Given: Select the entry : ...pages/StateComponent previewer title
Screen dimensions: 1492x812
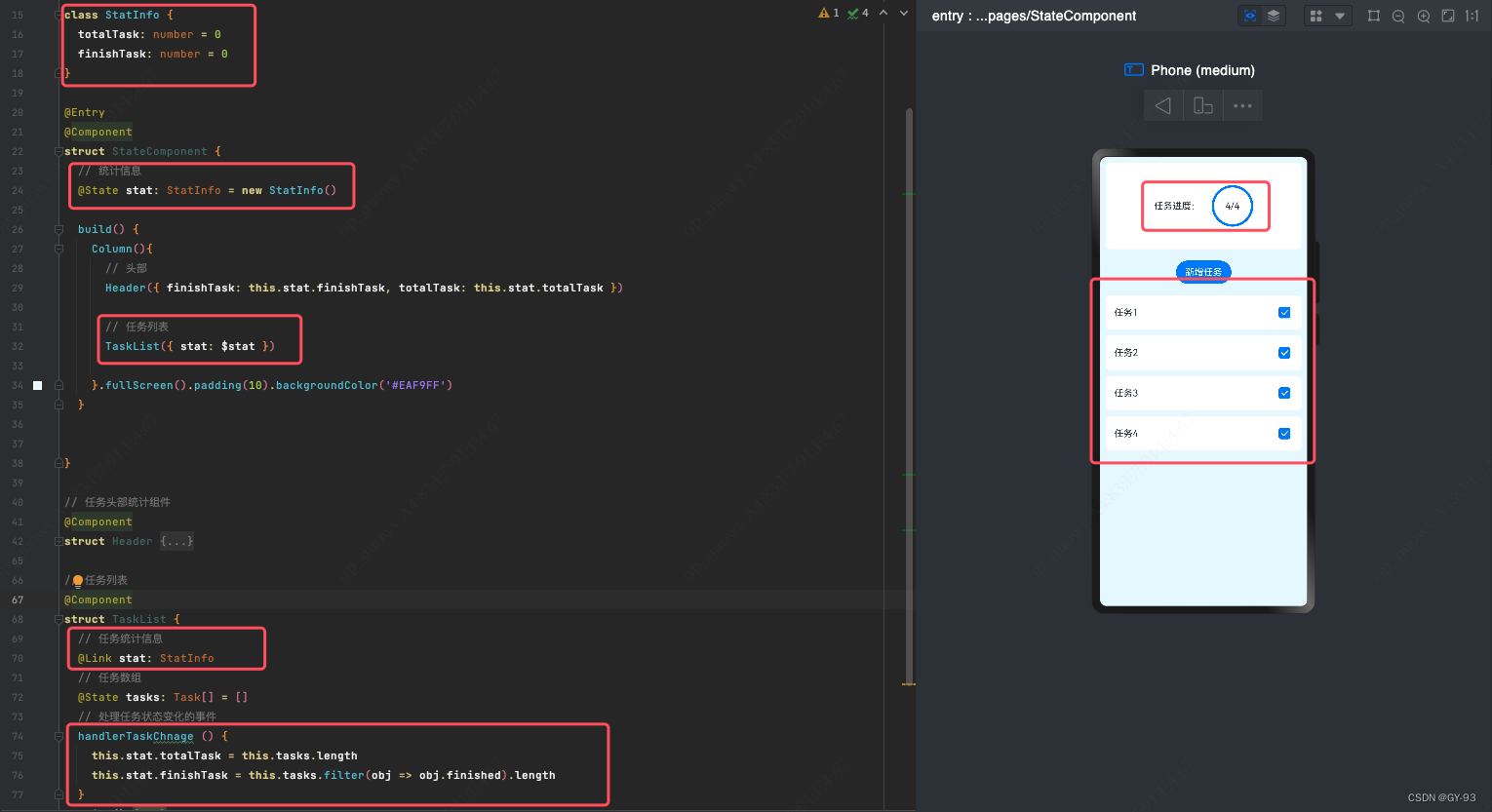Looking at the screenshot, I should pos(1034,16).
